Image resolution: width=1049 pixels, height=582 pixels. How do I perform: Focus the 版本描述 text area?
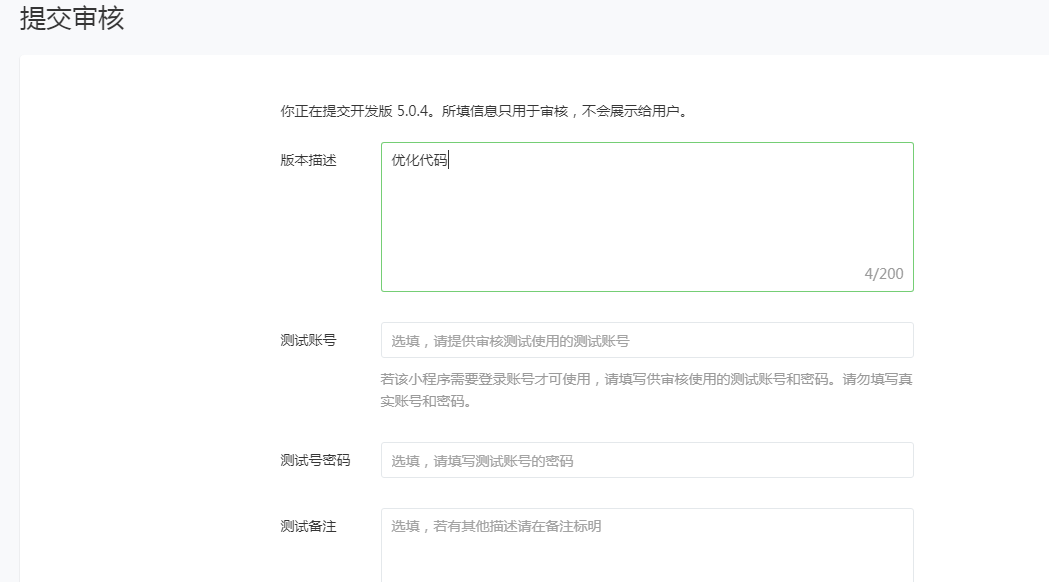(647, 217)
